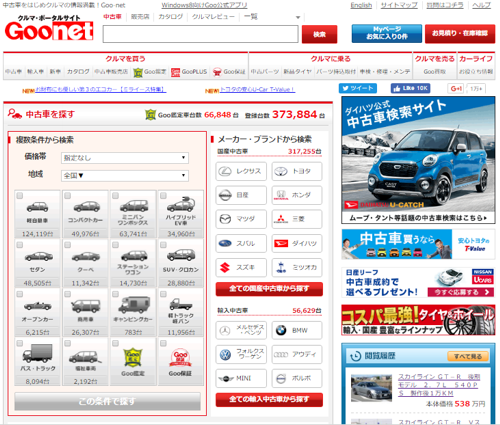The width and height of the screenshot is (500, 425).
Task: Click 全ての輸入中古車から探す button
Action: coord(269,400)
